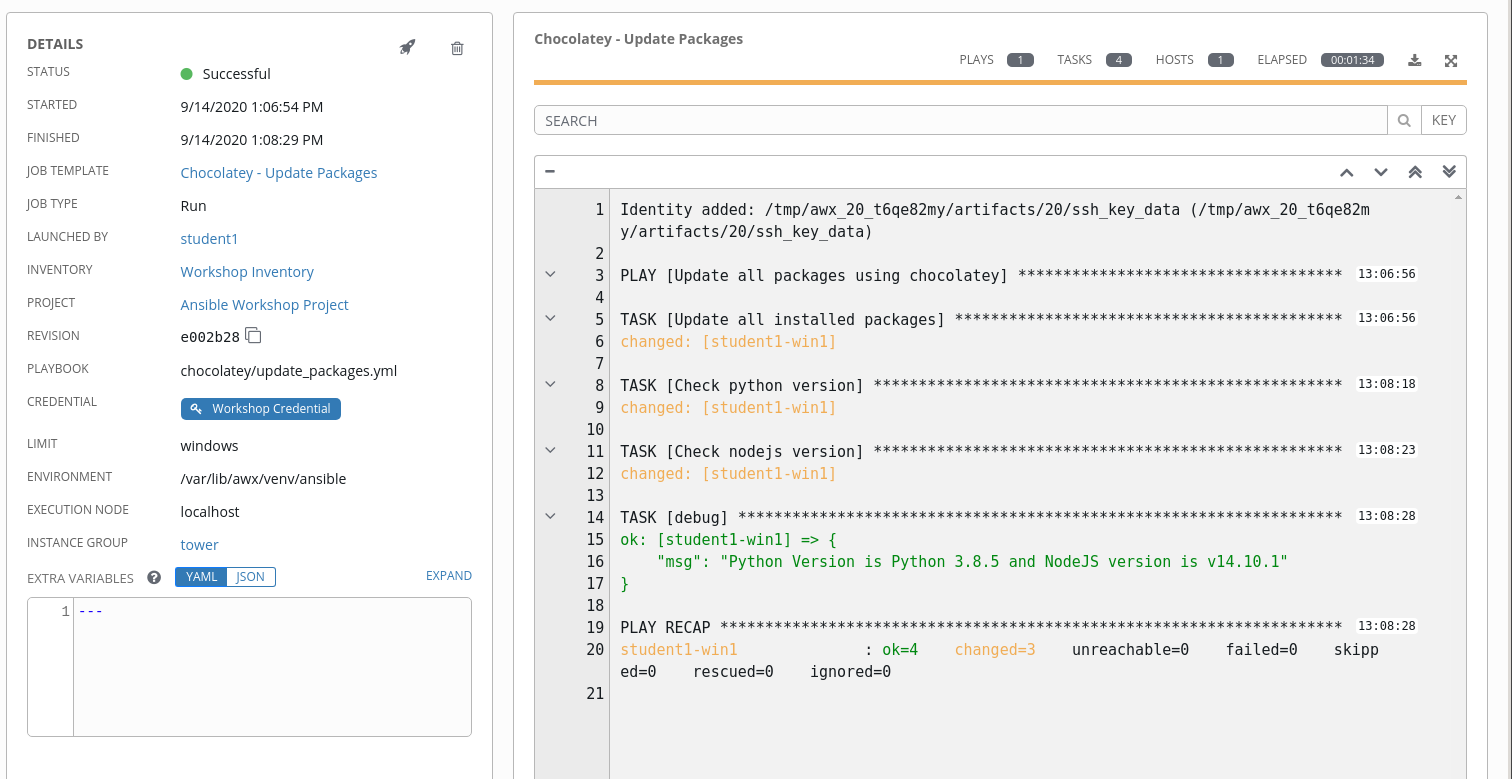Open the Workshop Inventory link
Image resolution: width=1512 pixels, height=779 pixels.
click(x=247, y=272)
